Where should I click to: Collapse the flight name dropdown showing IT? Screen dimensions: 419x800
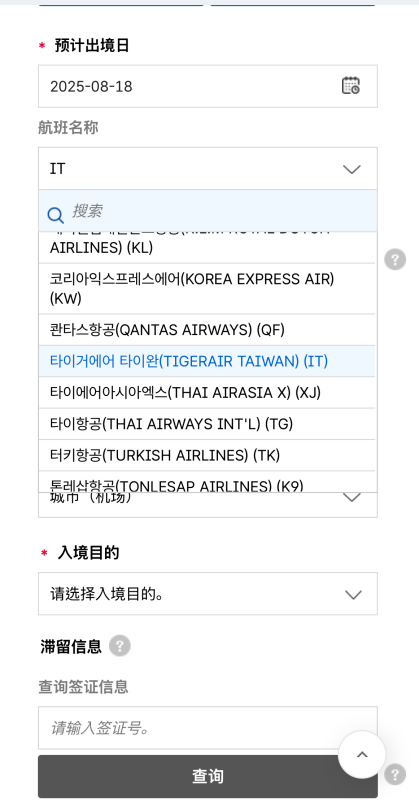point(208,168)
